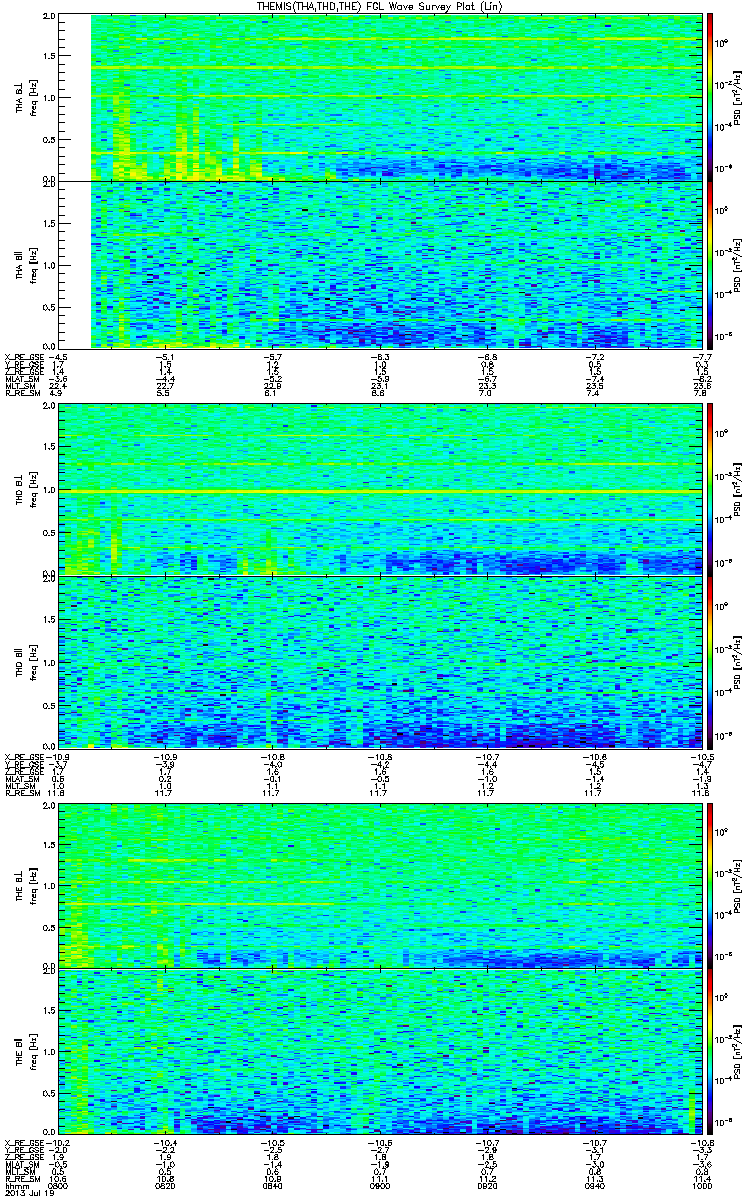This screenshot has width=750, height=1200.
Task: Click the THE B∥ spectrogram panel
Action: [x=379, y=1052]
